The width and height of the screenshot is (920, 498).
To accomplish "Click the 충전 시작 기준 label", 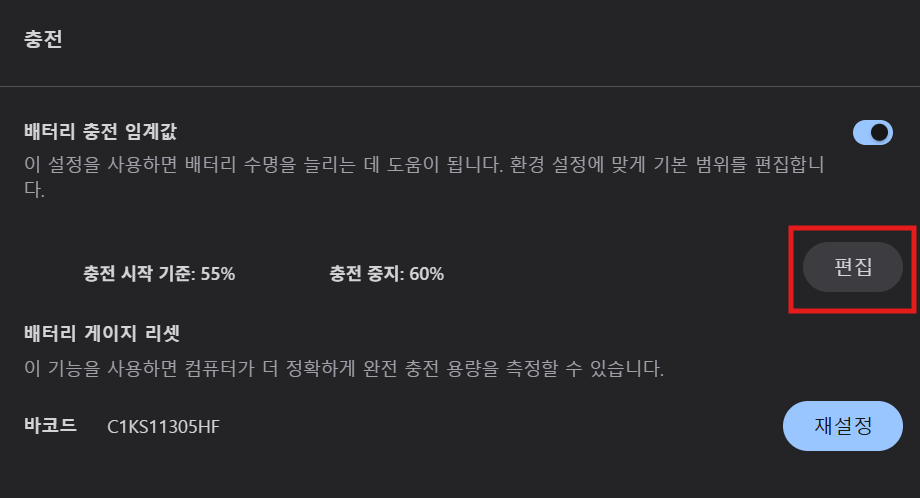I will pos(139,273).
